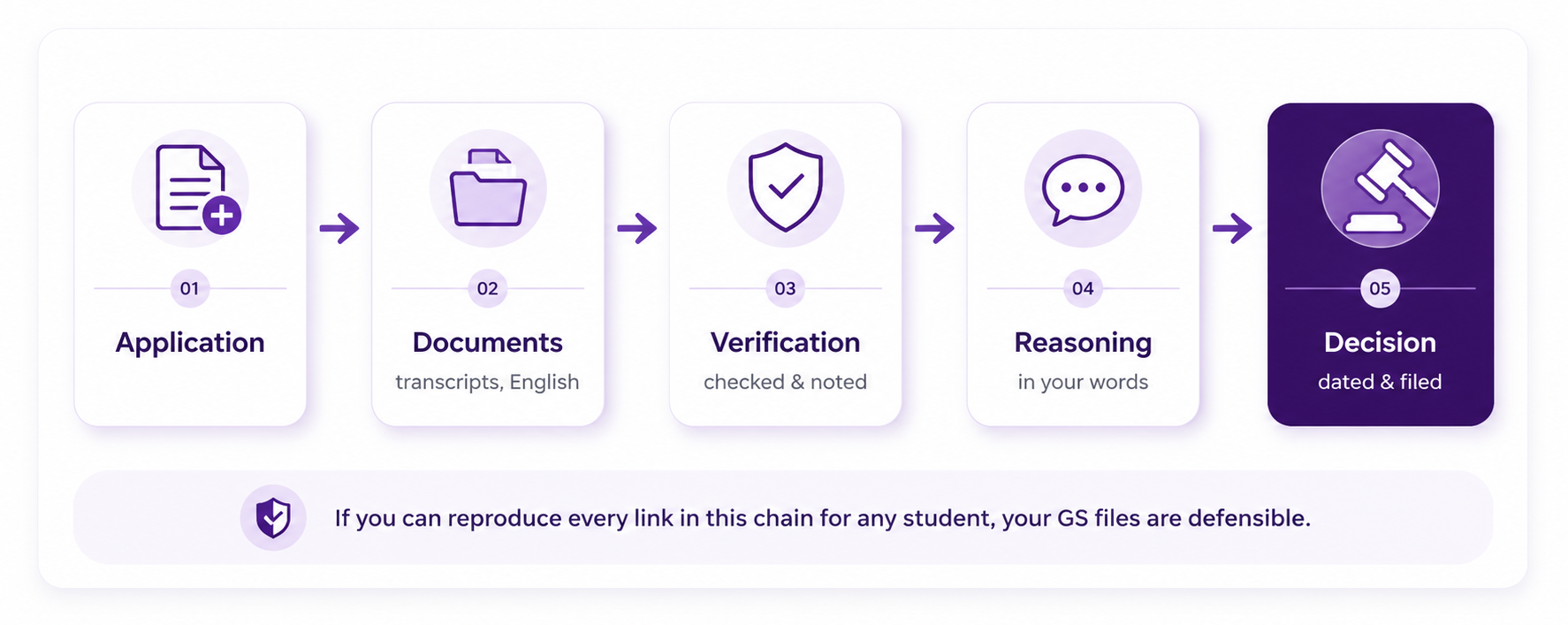This screenshot has height=625, width=1568.
Task: Select the 02 step number badge
Action: 488,288
